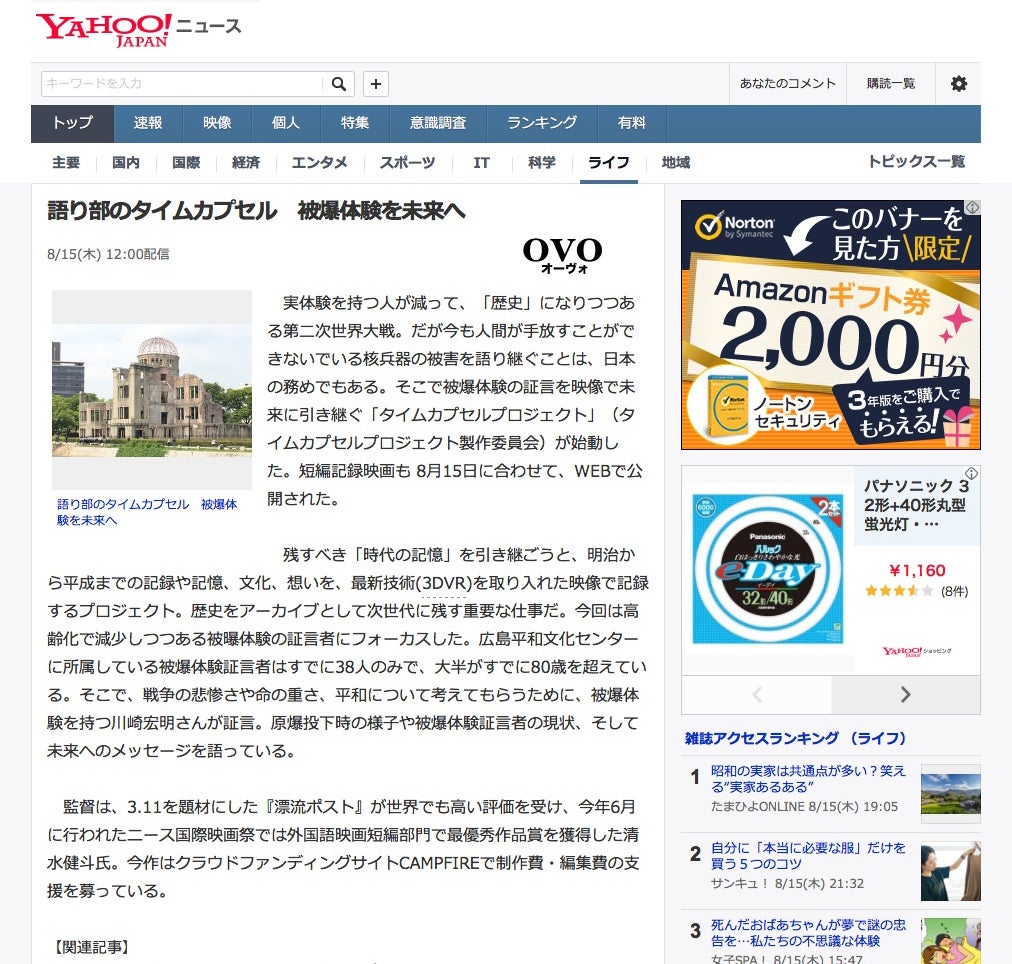Click the plus button beside search
Image resolution: width=1012 pixels, height=964 pixels.
point(375,84)
